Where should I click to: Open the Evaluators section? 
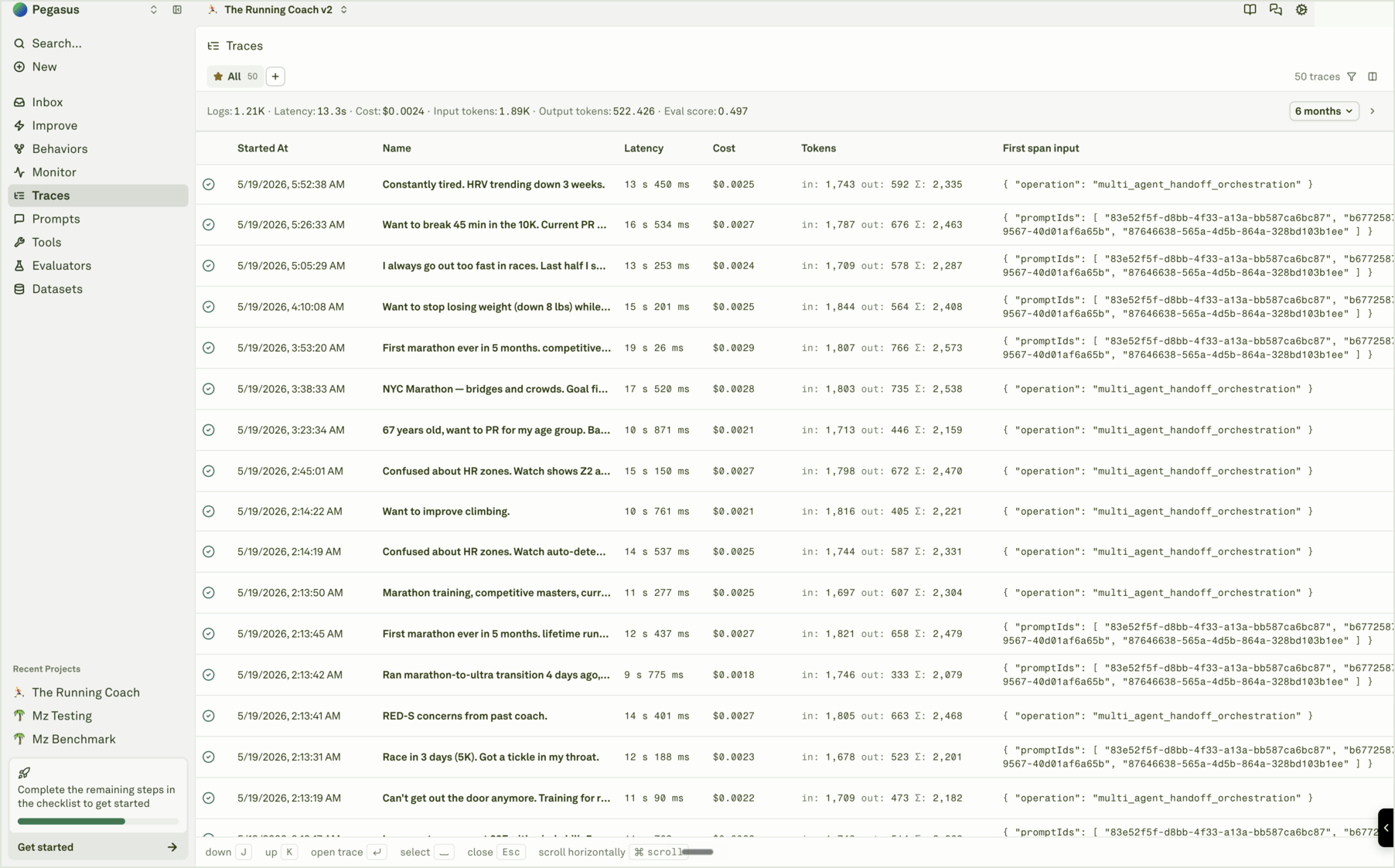(x=98, y=265)
